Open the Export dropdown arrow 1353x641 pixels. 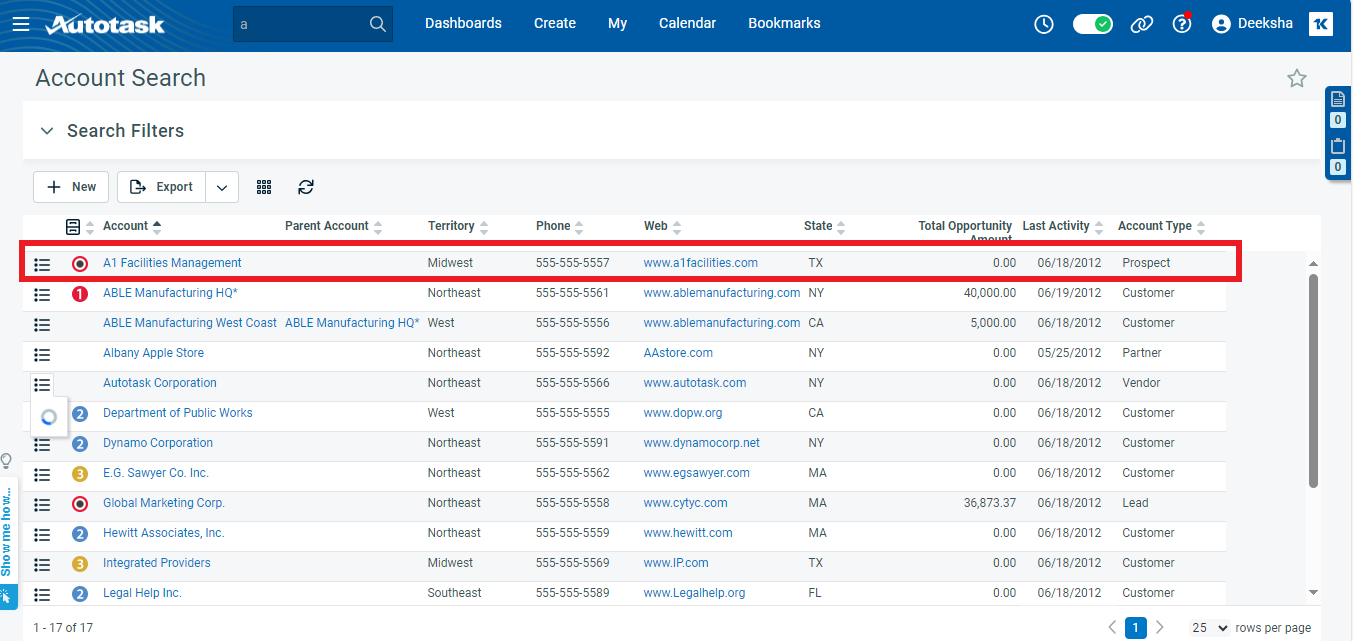[x=222, y=187]
